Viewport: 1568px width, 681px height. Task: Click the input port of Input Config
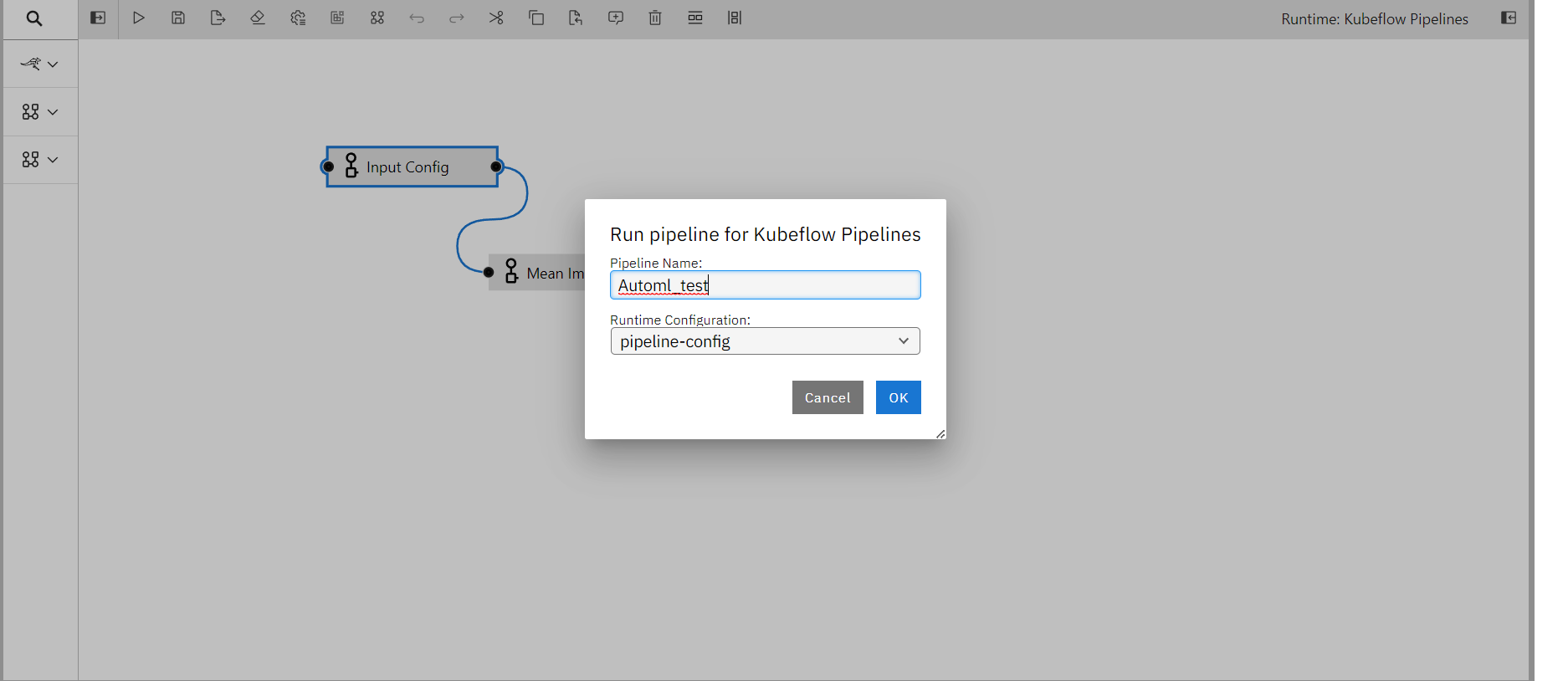tap(328, 166)
